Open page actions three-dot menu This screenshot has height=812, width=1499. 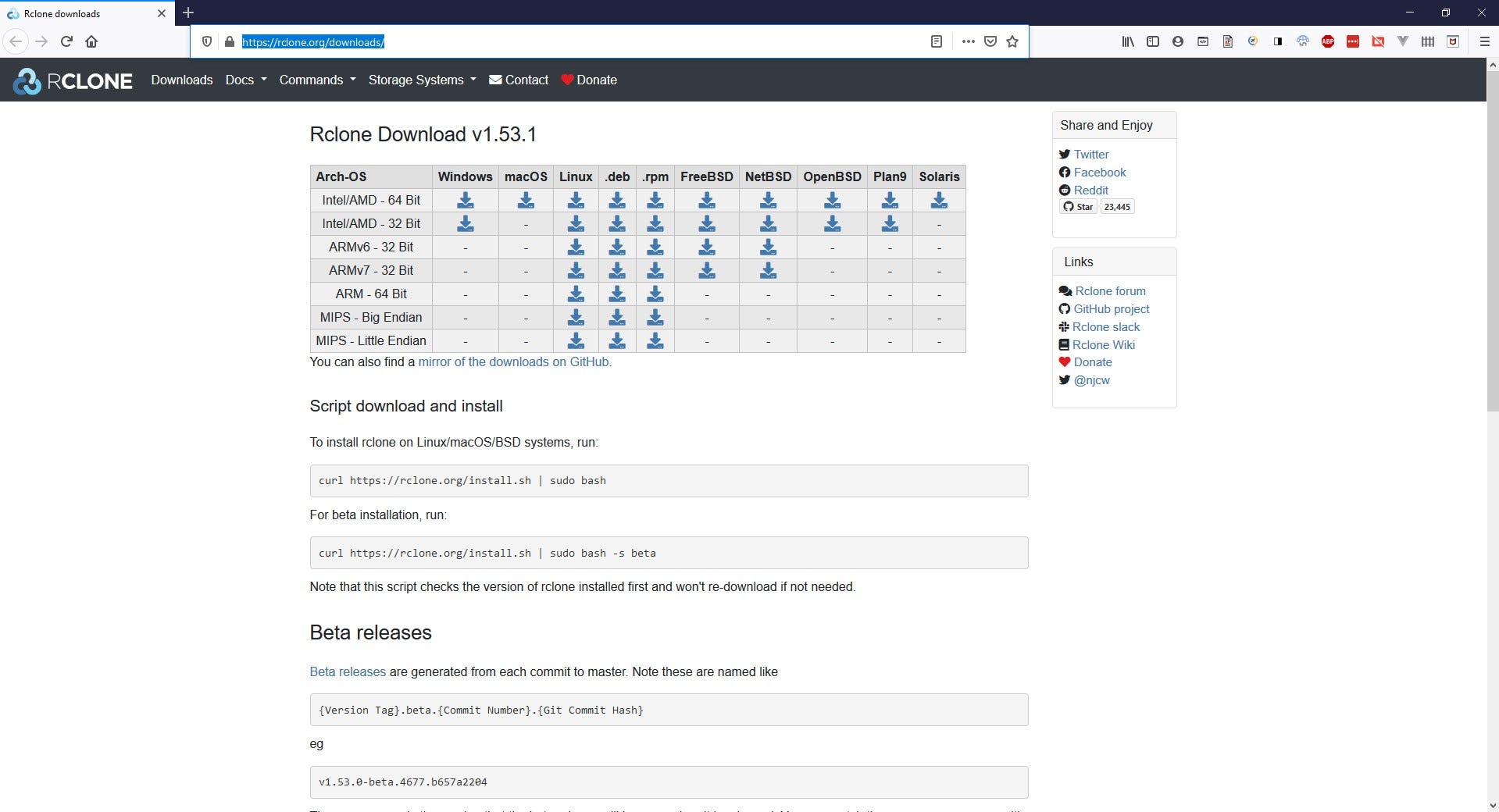pyautogui.click(x=969, y=41)
